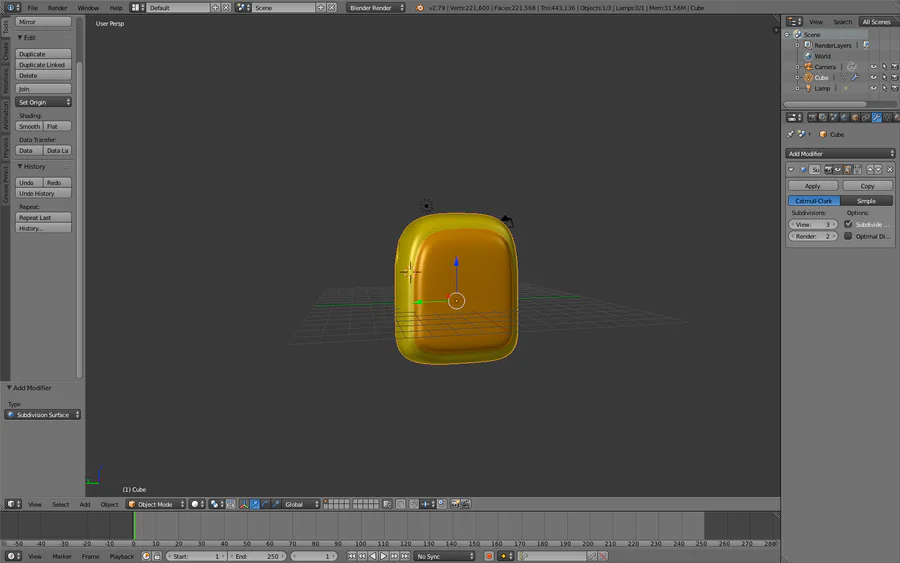Remove modifier with the X icon
Image resolution: width=900 pixels, height=563 pixels.
890,170
